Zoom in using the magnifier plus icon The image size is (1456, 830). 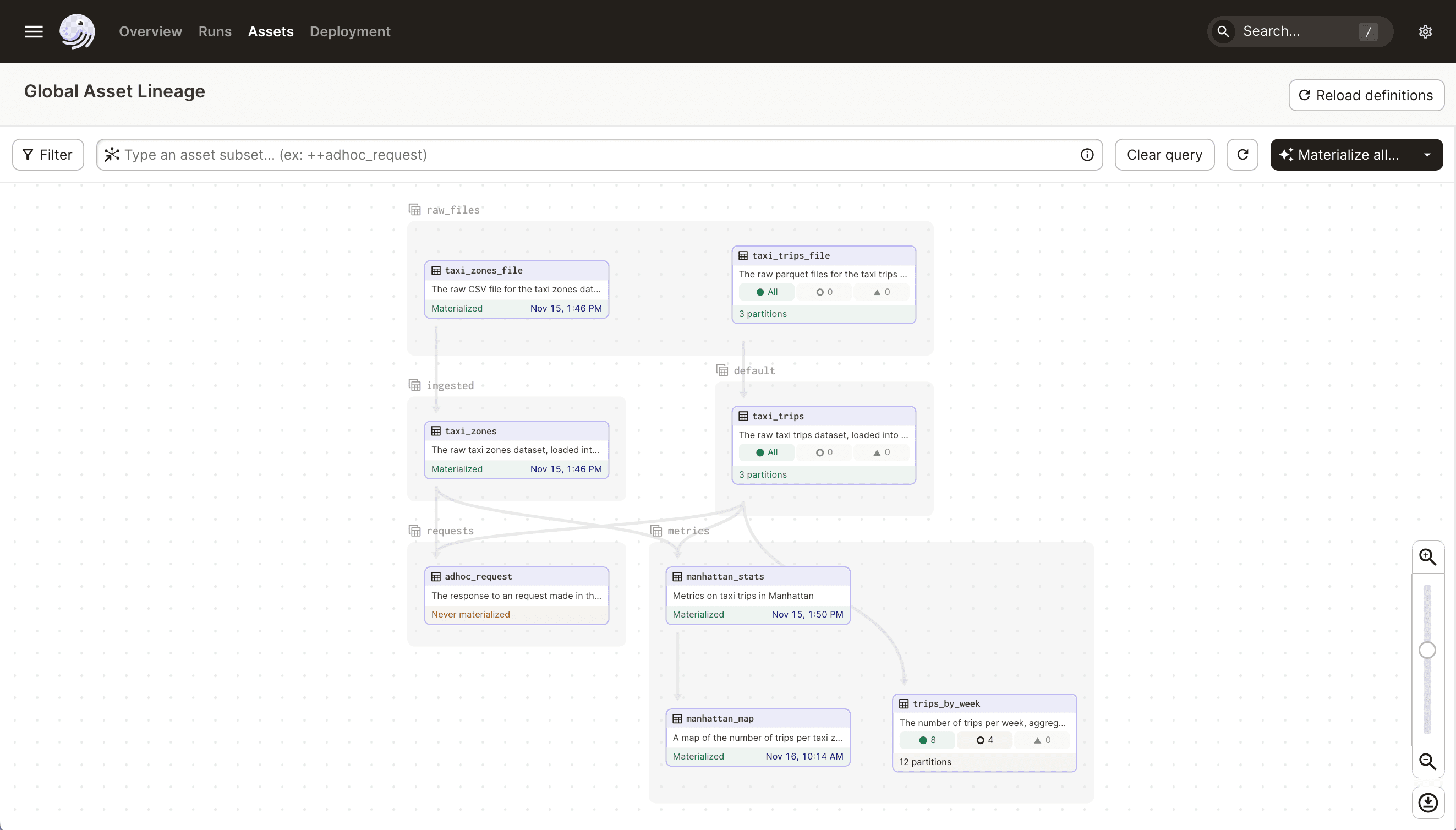point(1428,556)
